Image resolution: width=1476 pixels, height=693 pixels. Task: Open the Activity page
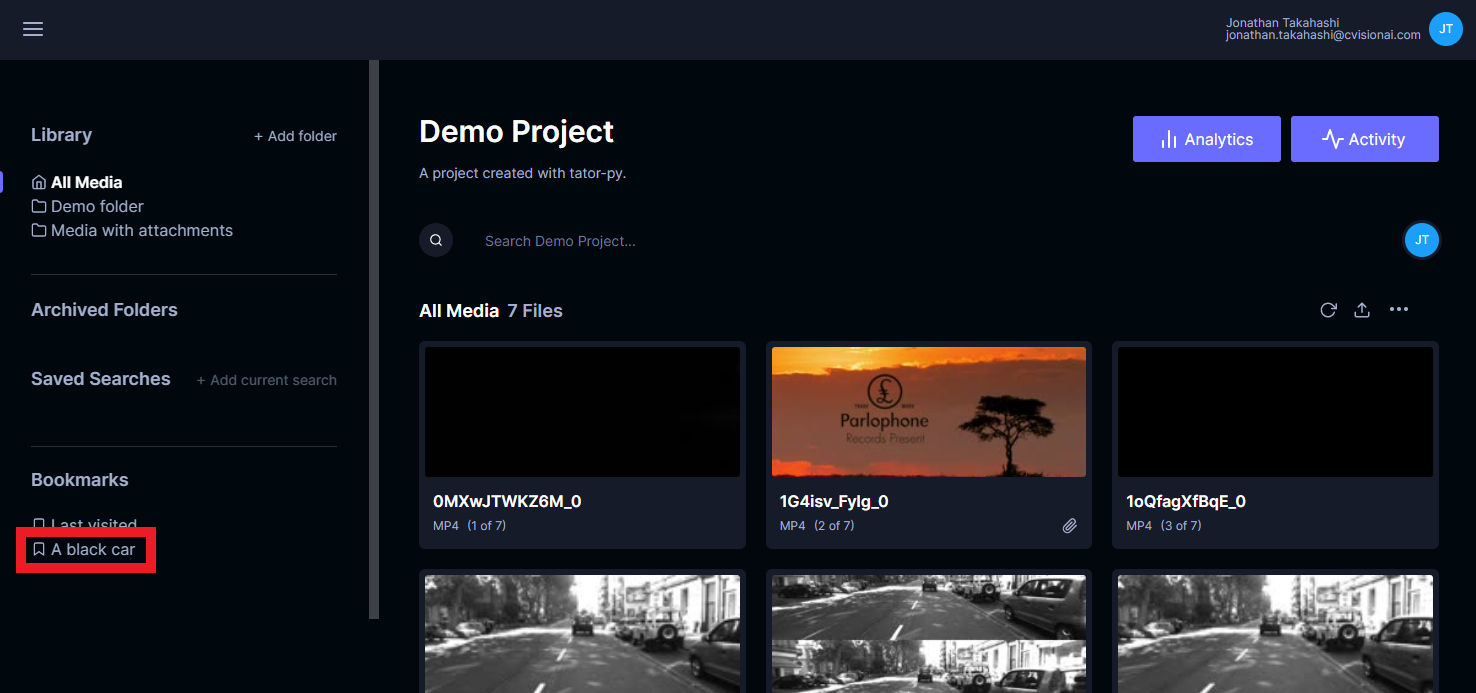tap(1364, 139)
